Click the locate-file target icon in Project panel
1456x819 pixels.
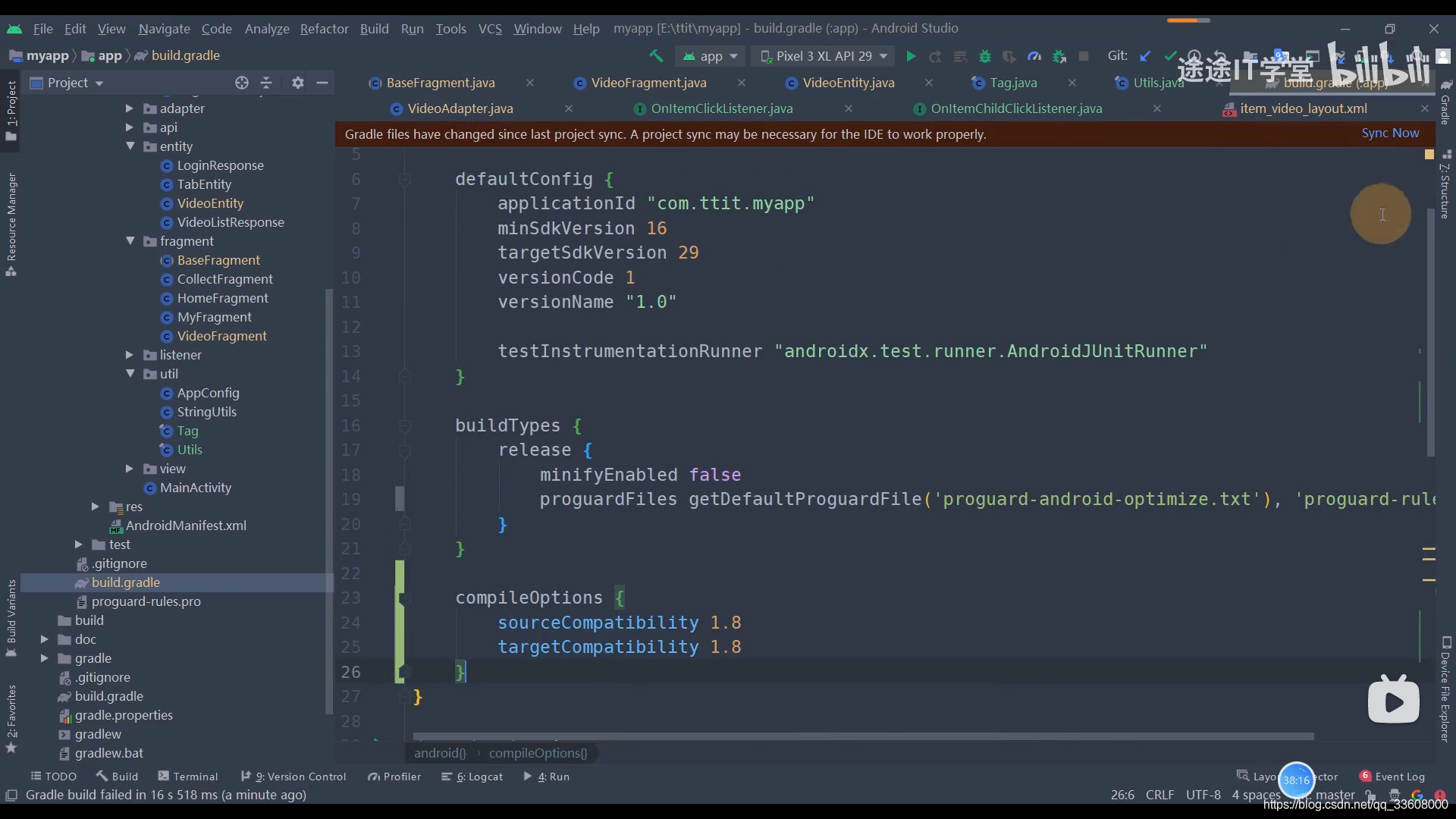[242, 83]
